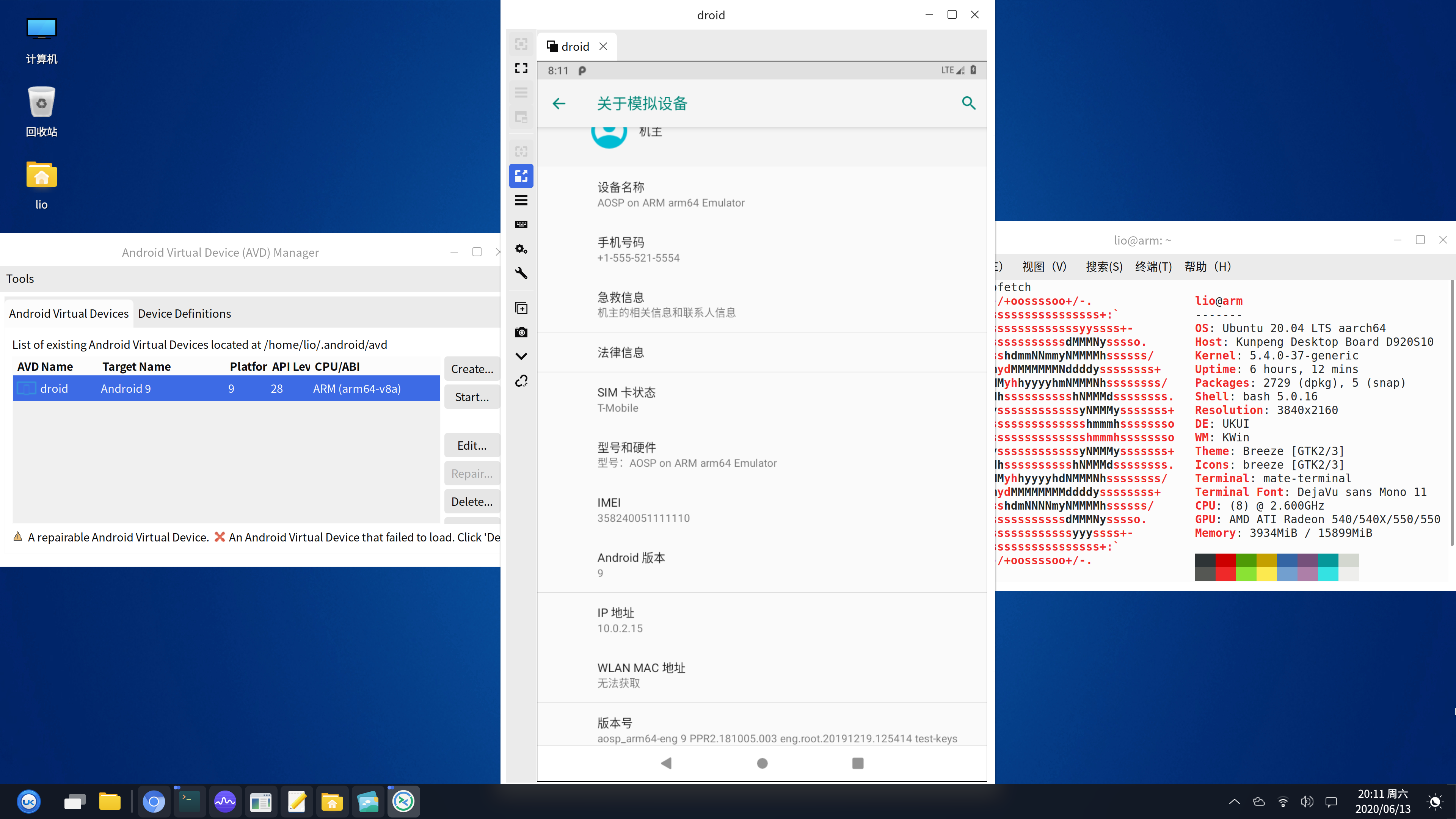Expand the chevron-down arrow in viewer sidebar
This screenshot has height=819, width=1456.
(x=521, y=356)
